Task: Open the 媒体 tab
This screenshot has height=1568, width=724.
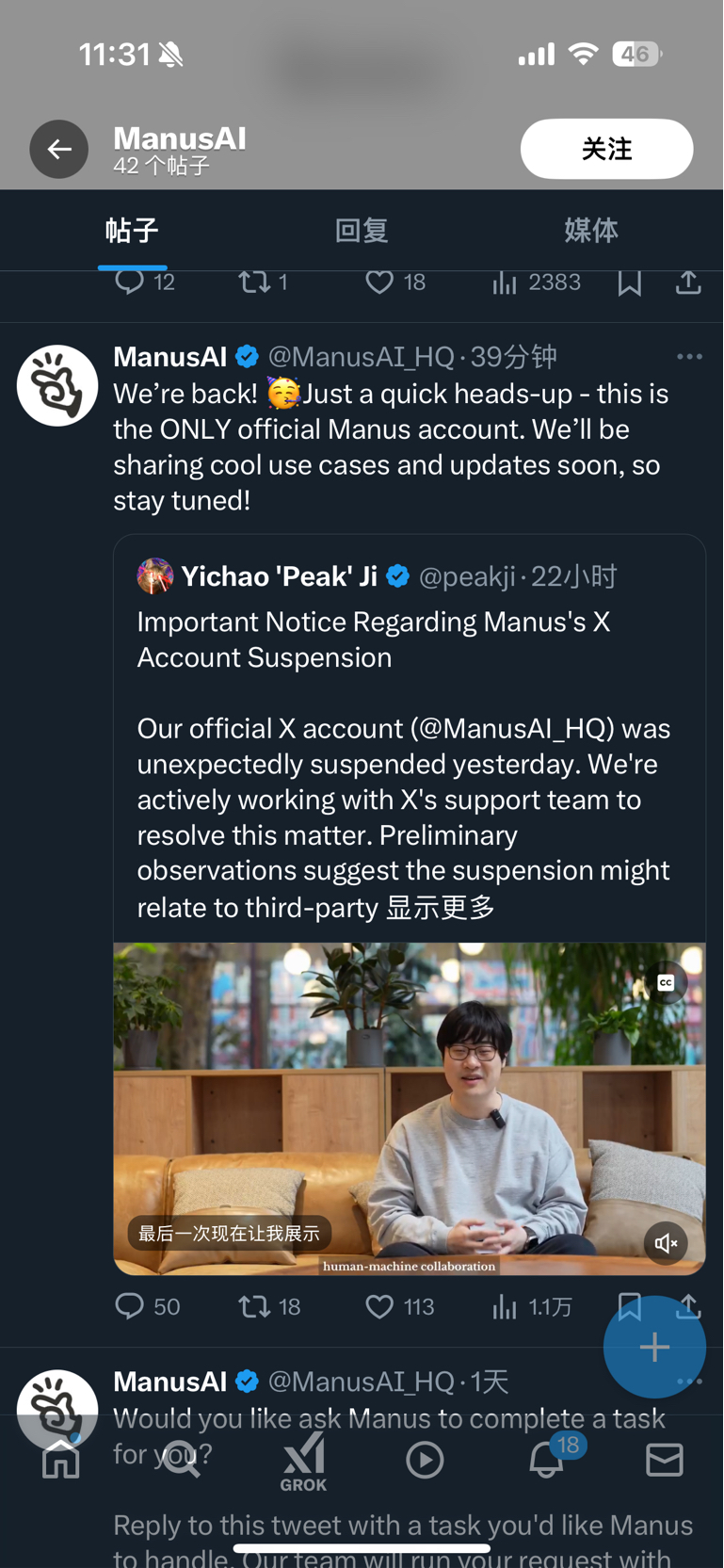Action: tap(591, 231)
